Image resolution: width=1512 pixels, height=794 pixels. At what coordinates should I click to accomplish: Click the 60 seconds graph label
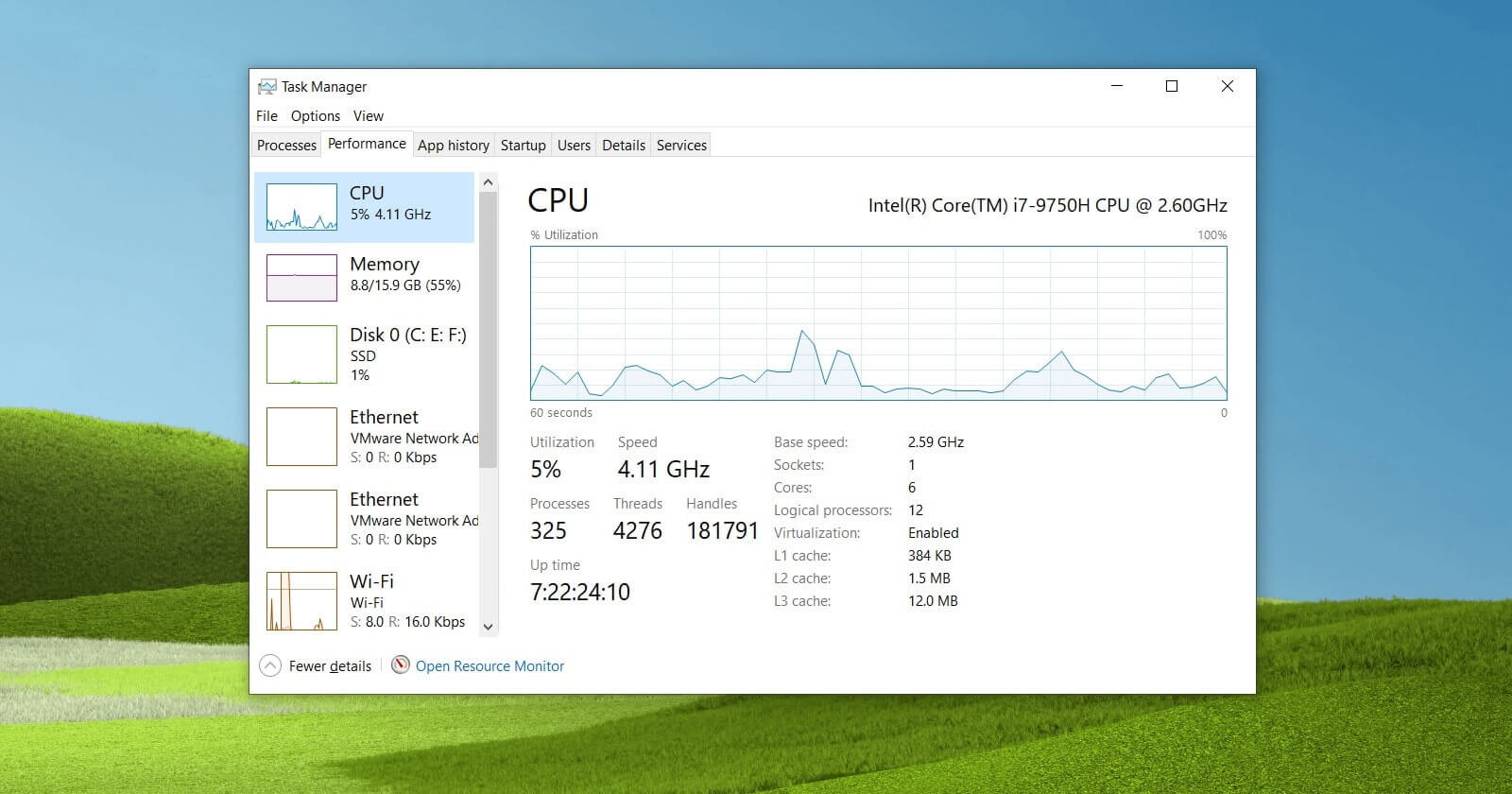pyautogui.click(x=561, y=412)
